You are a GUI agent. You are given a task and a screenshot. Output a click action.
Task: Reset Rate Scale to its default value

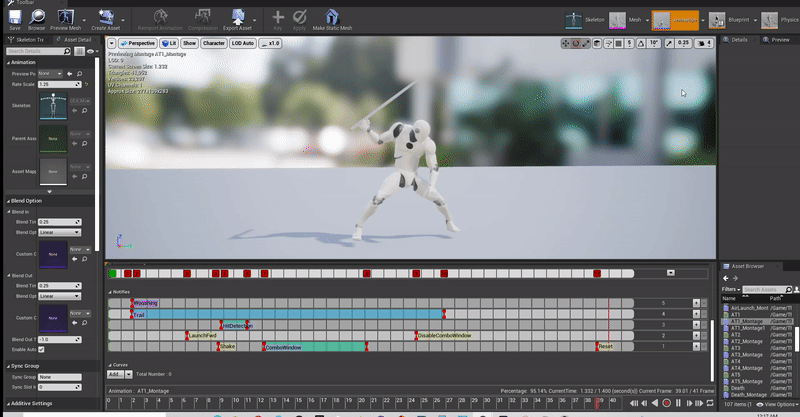click(x=86, y=84)
